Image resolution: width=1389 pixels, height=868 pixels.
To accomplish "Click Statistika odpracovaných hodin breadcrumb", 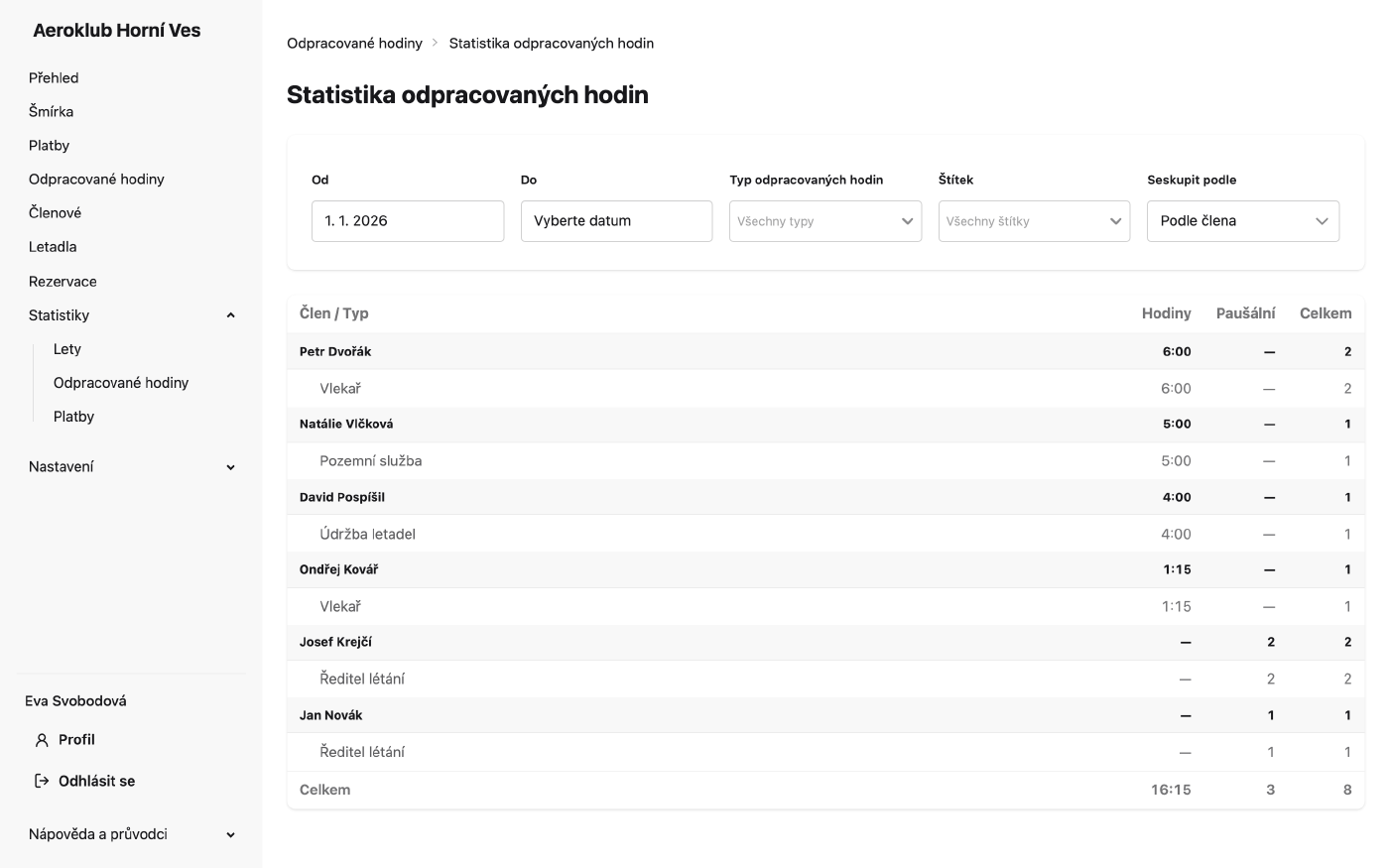I will click(x=552, y=43).
